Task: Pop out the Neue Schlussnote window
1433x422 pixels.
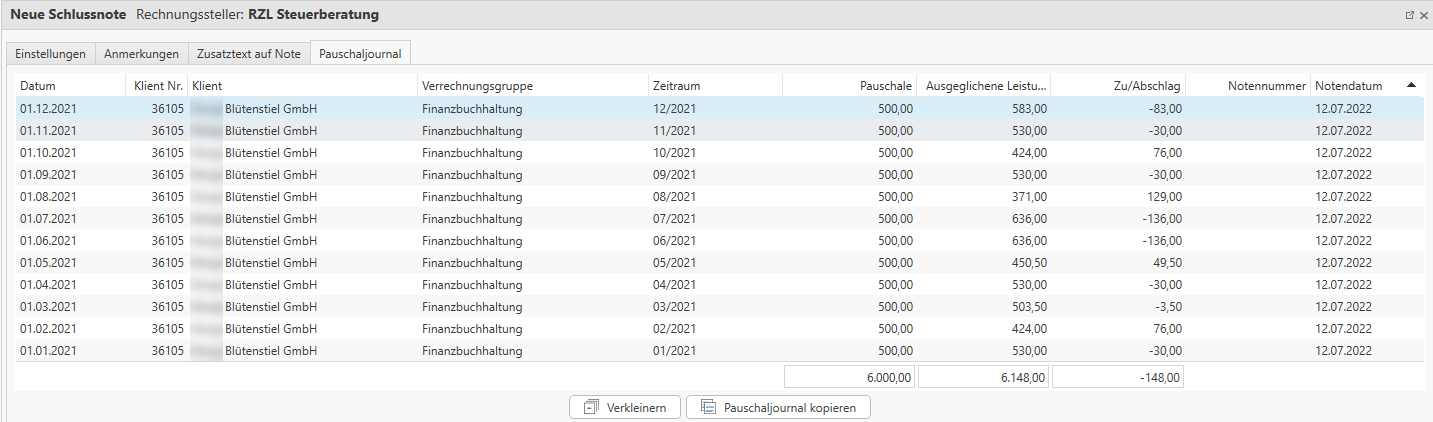Action: [x=1410, y=16]
